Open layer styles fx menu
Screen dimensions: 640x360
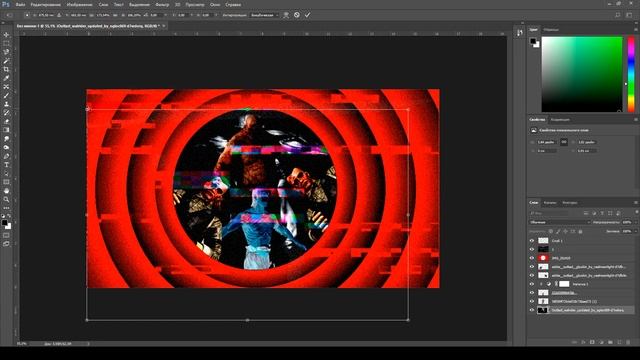point(583,342)
